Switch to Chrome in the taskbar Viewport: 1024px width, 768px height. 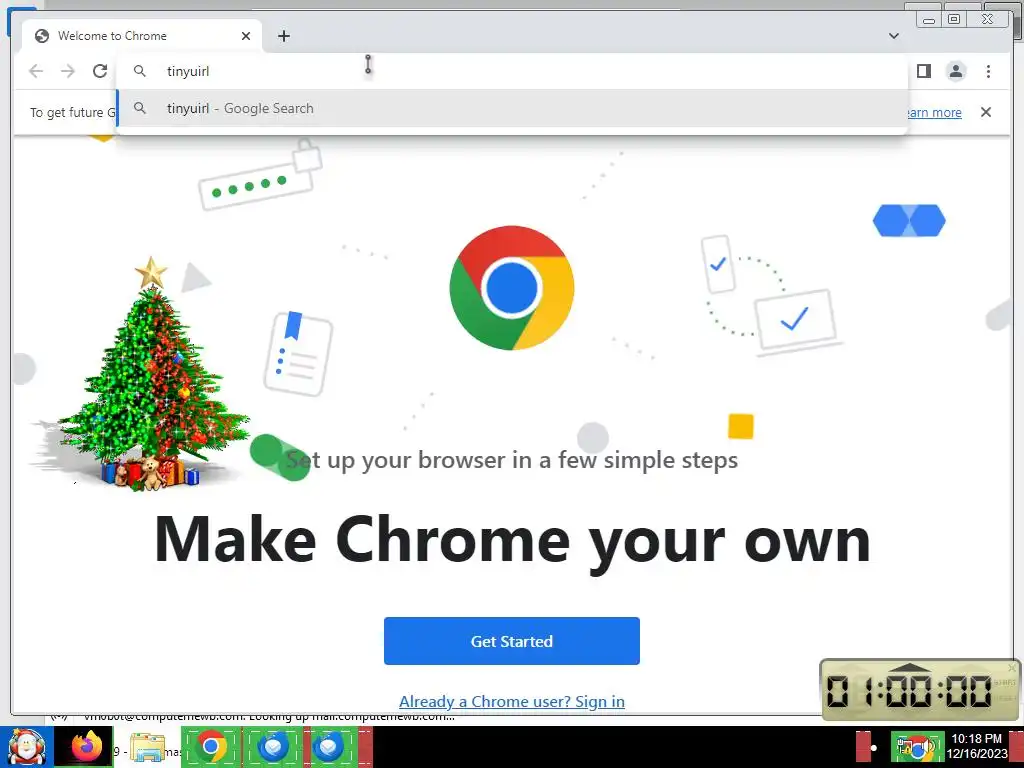tap(212, 747)
